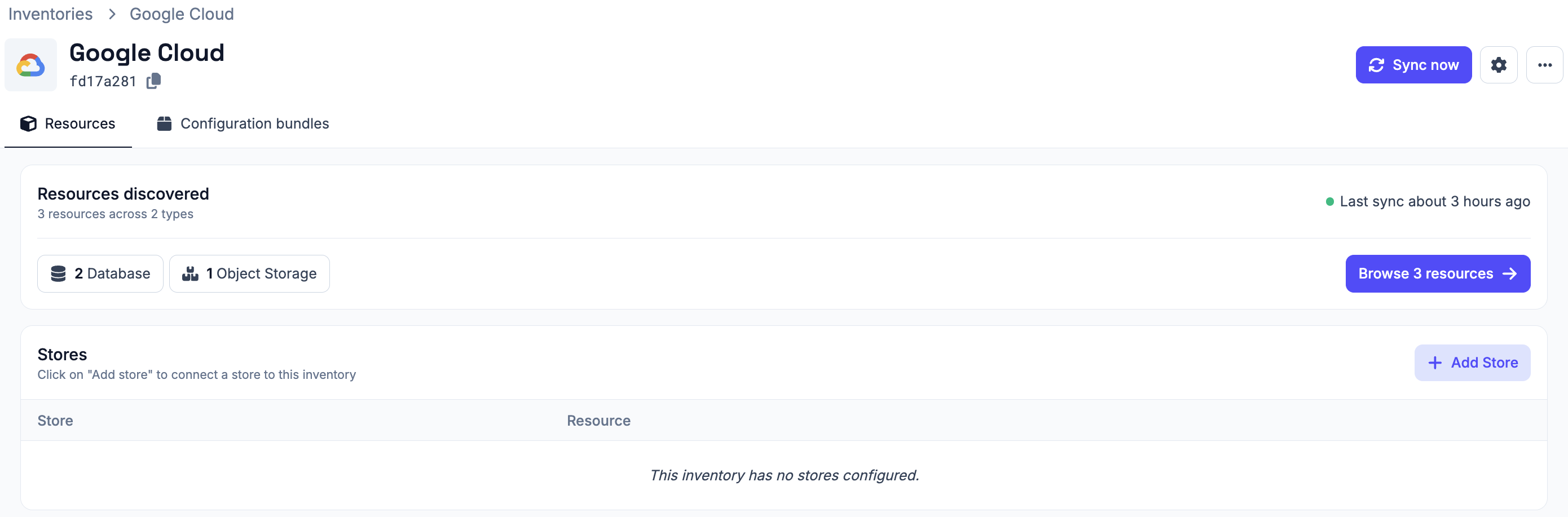Go to Inventories breadcrumb link
The width and height of the screenshot is (1568, 517).
tap(51, 14)
